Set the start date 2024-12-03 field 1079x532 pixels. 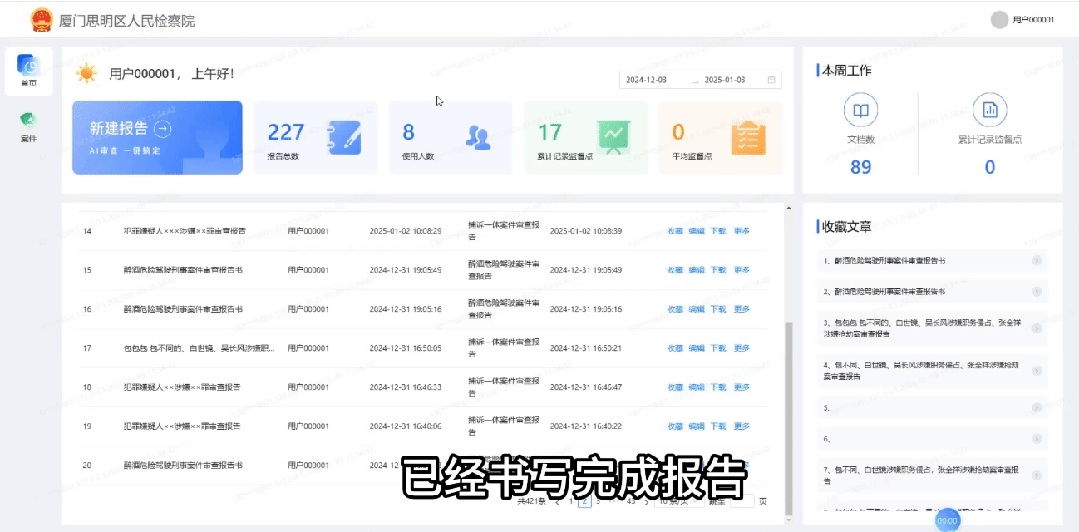coord(646,80)
